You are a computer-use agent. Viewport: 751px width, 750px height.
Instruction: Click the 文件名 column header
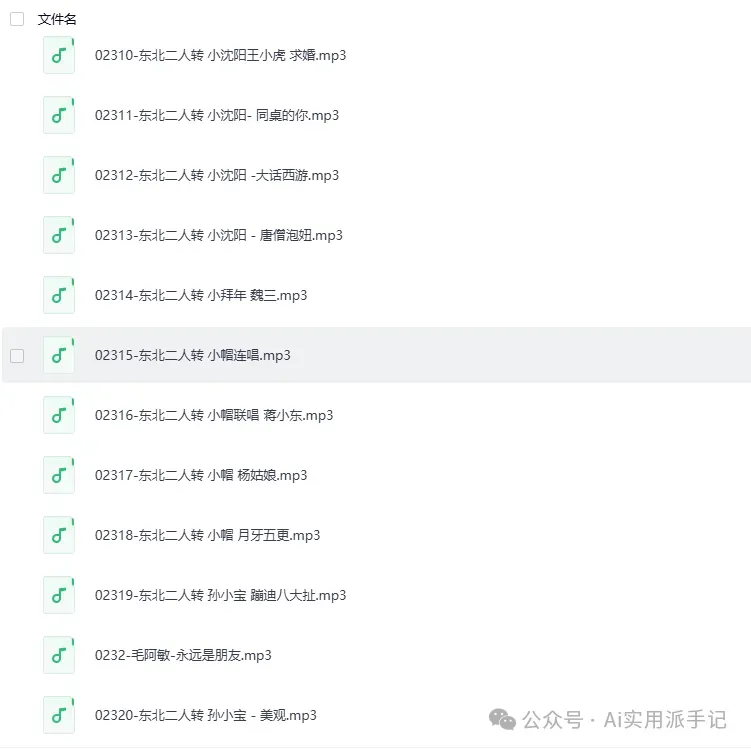point(57,19)
